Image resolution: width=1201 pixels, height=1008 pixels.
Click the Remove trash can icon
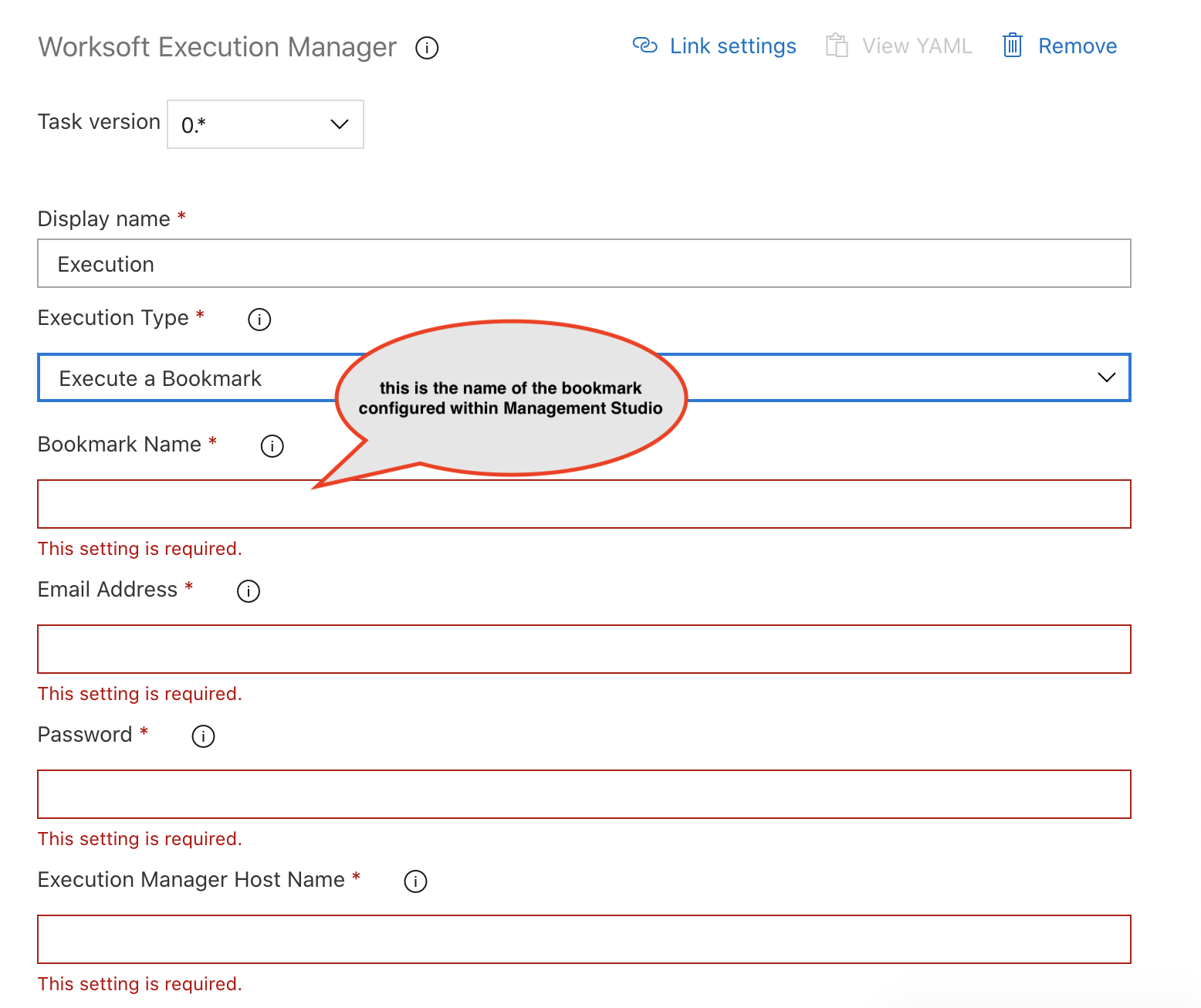tap(1013, 46)
